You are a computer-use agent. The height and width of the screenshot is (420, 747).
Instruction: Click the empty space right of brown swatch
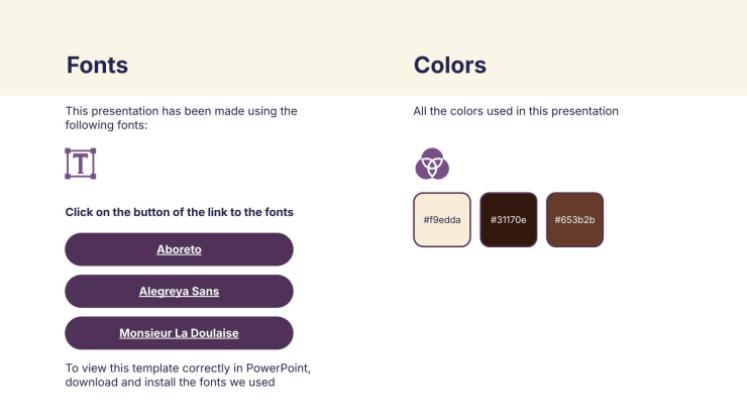[x=670, y=219]
